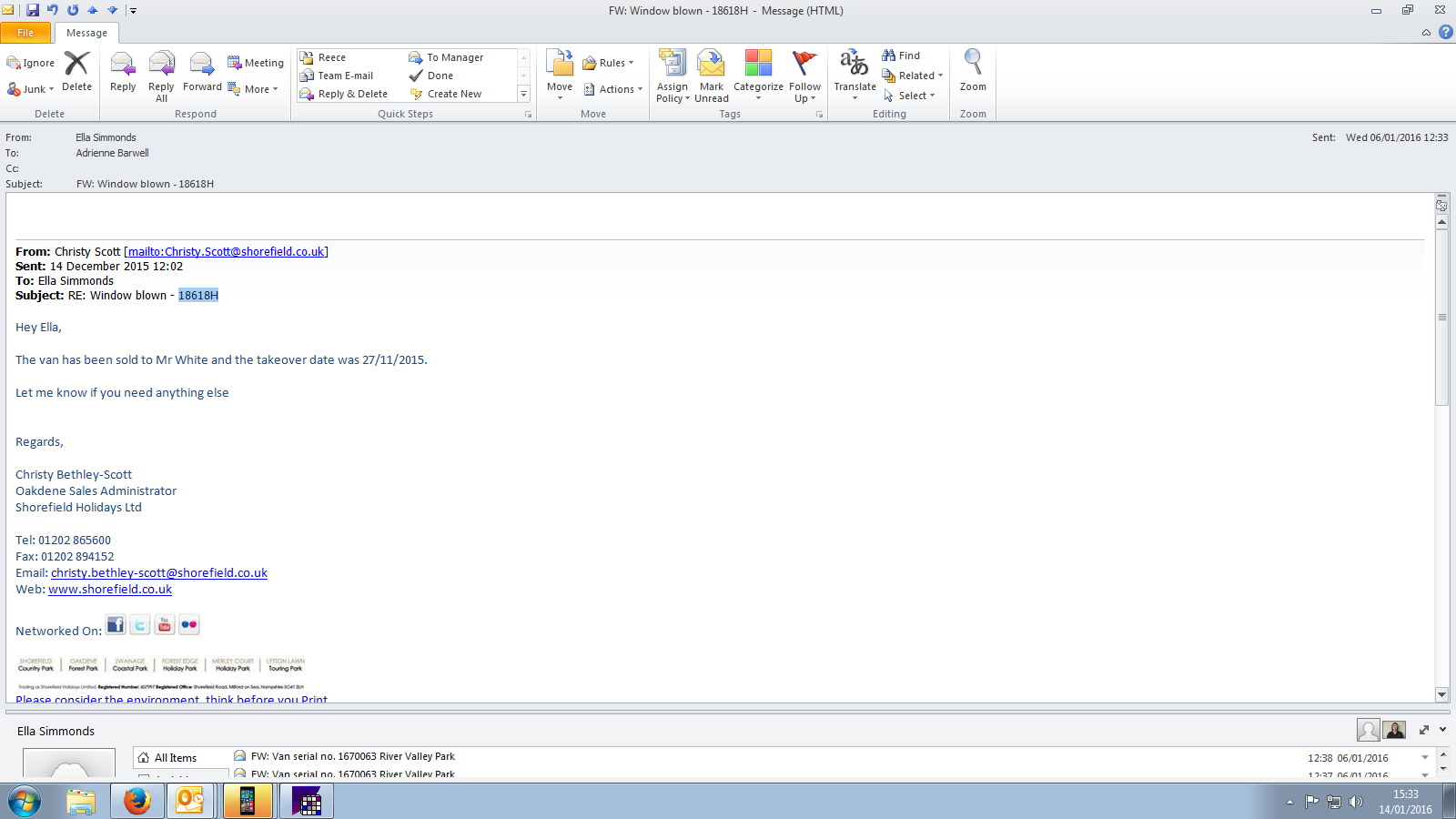The height and width of the screenshot is (819, 1456).
Task: Expand the Quick Steps gallery
Action: click(x=523, y=94)
